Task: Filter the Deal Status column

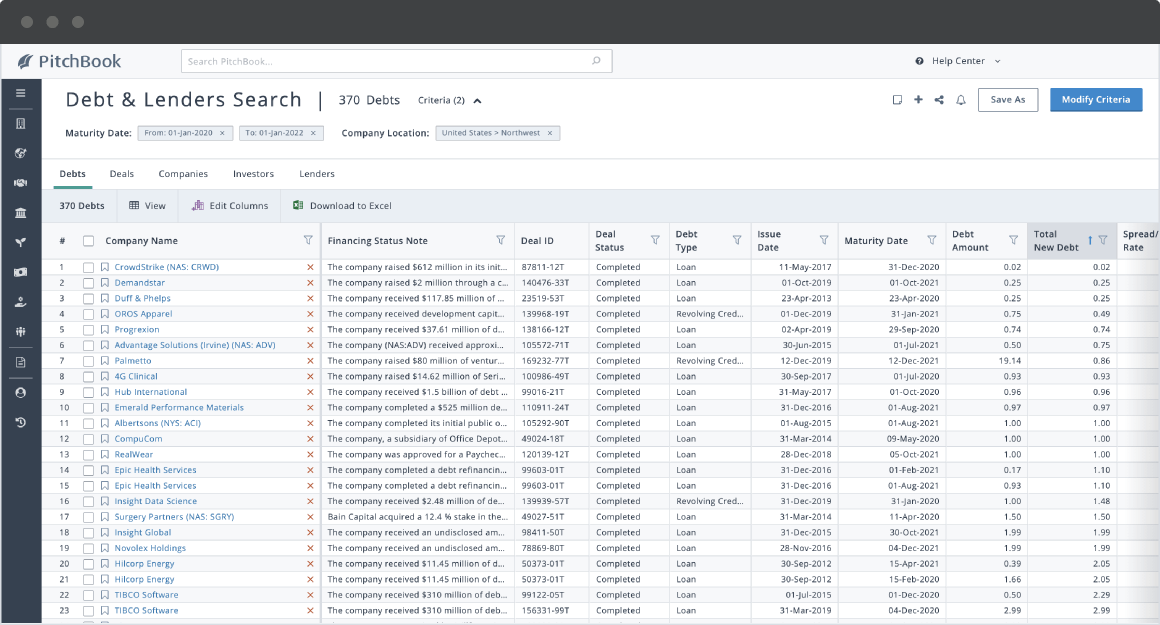Action: pyautogui.click(x=655, y=240)
